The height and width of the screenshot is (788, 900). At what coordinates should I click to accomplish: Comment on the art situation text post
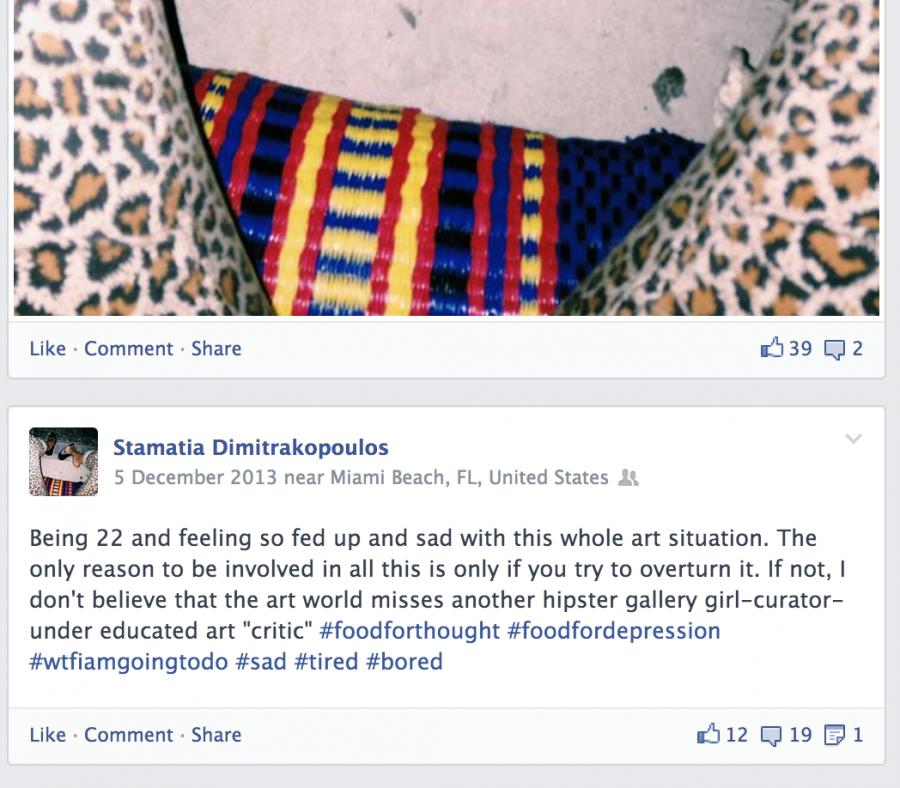(129, 735)
